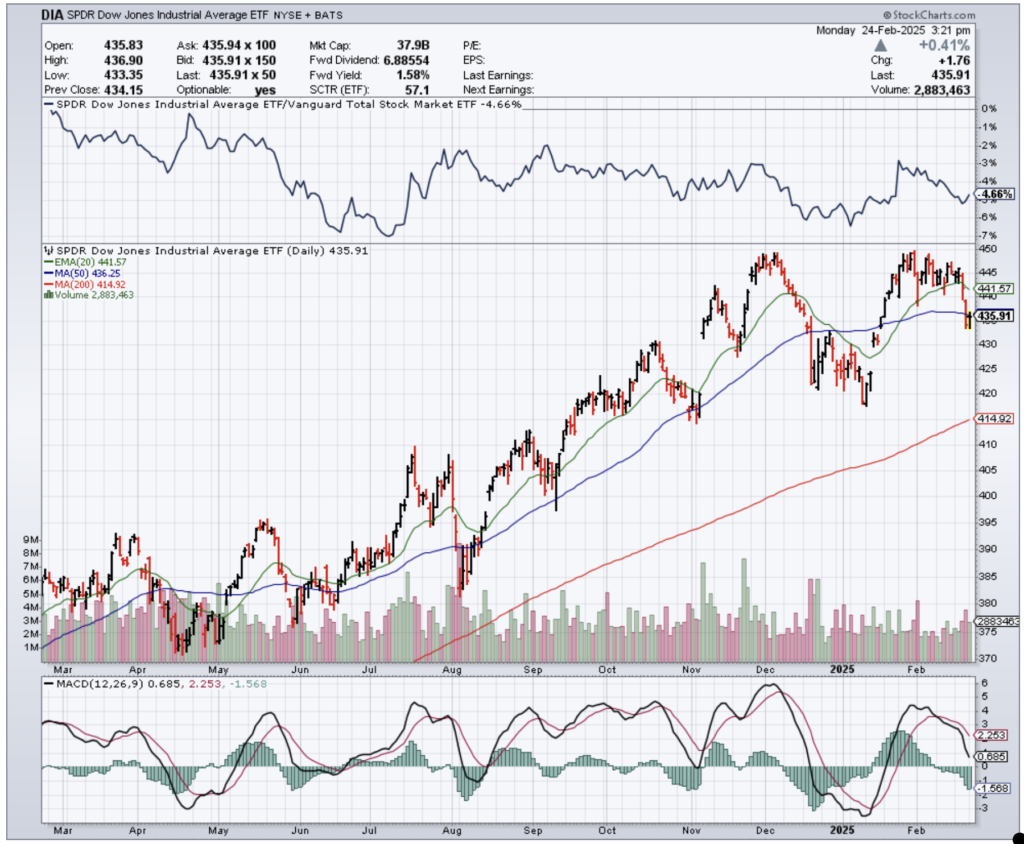Click the MA(50) 436.25 legend entry
Image resolution: width=1024 pixels, height=844 pixels.
pos(82,273)
